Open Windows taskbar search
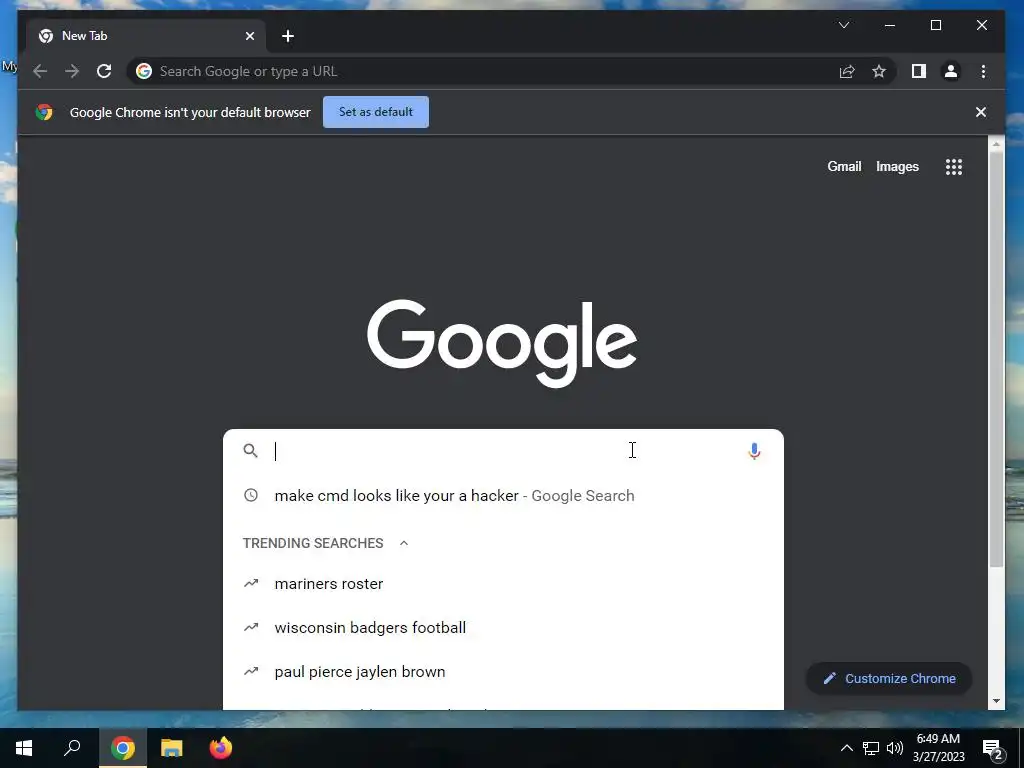 [72, 748]
